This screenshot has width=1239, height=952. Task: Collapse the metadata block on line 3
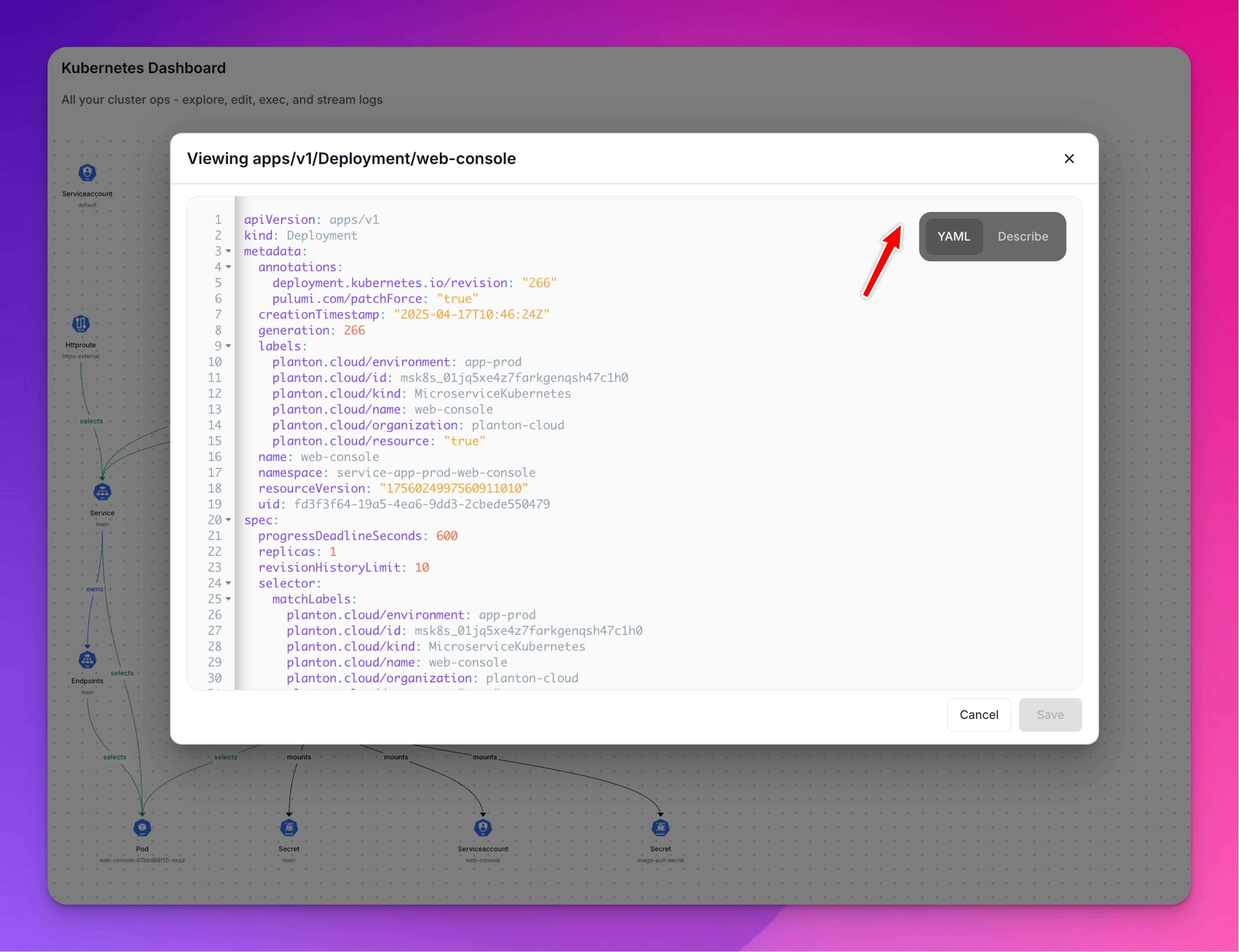pyautogui.click(x=228, y=251)
